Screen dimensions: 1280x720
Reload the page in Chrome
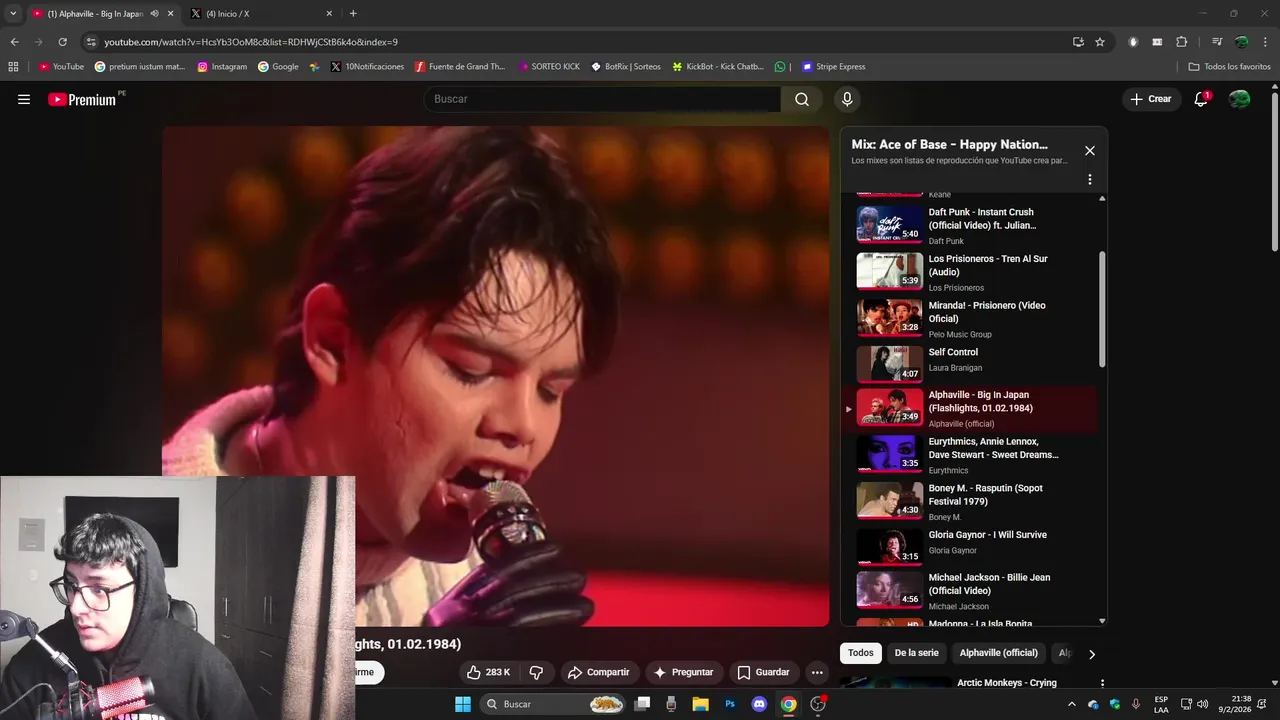pos(62,42)
